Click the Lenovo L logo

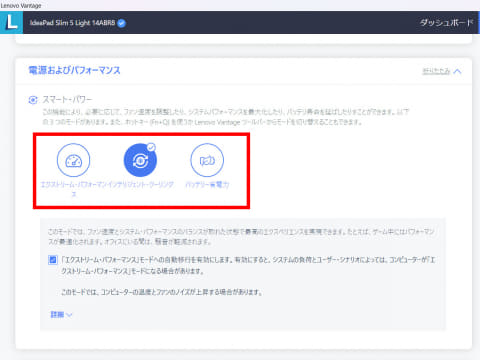click(x=11, y=22)
